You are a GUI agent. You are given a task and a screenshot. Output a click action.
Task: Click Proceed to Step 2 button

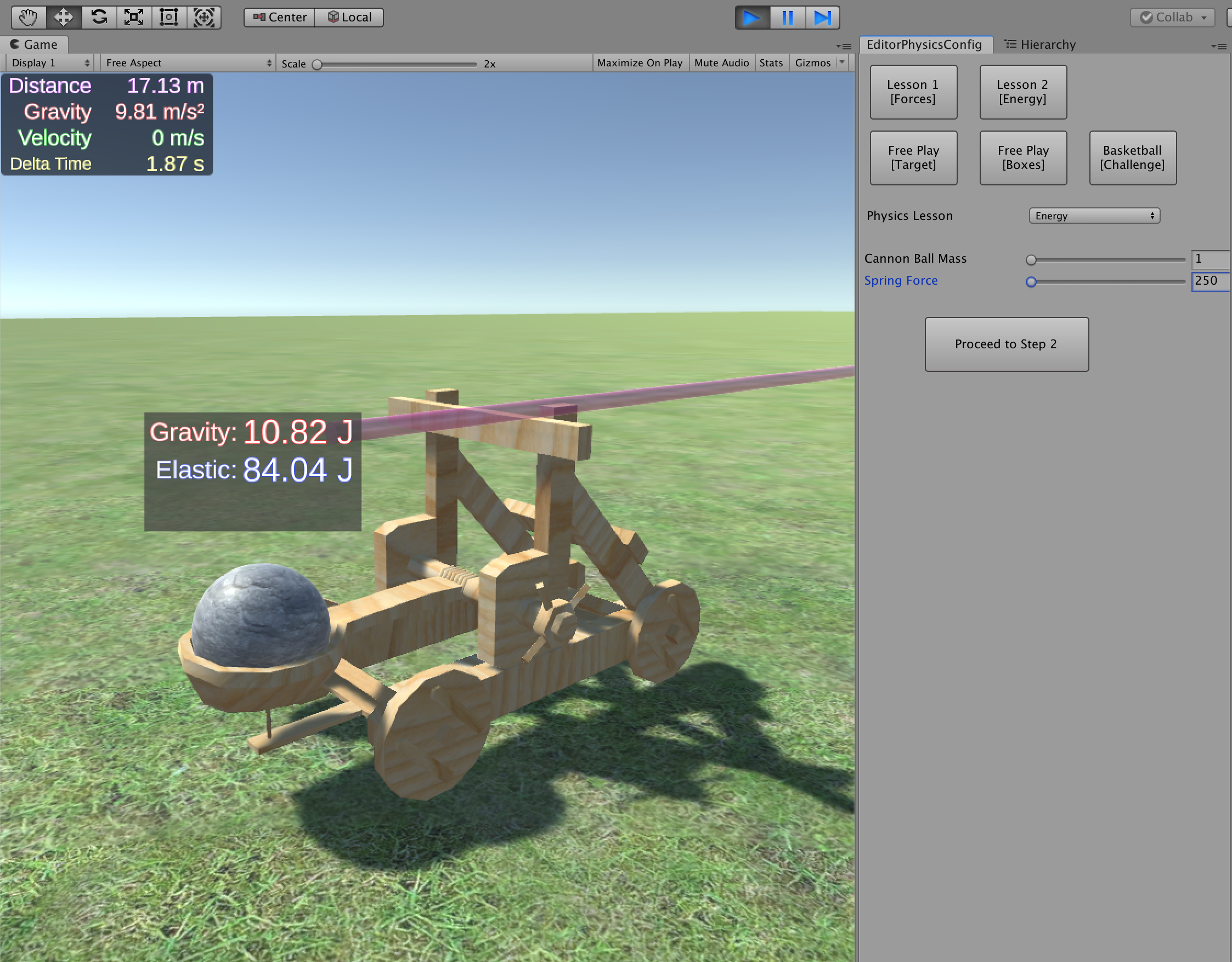[x=1004, y=344]
